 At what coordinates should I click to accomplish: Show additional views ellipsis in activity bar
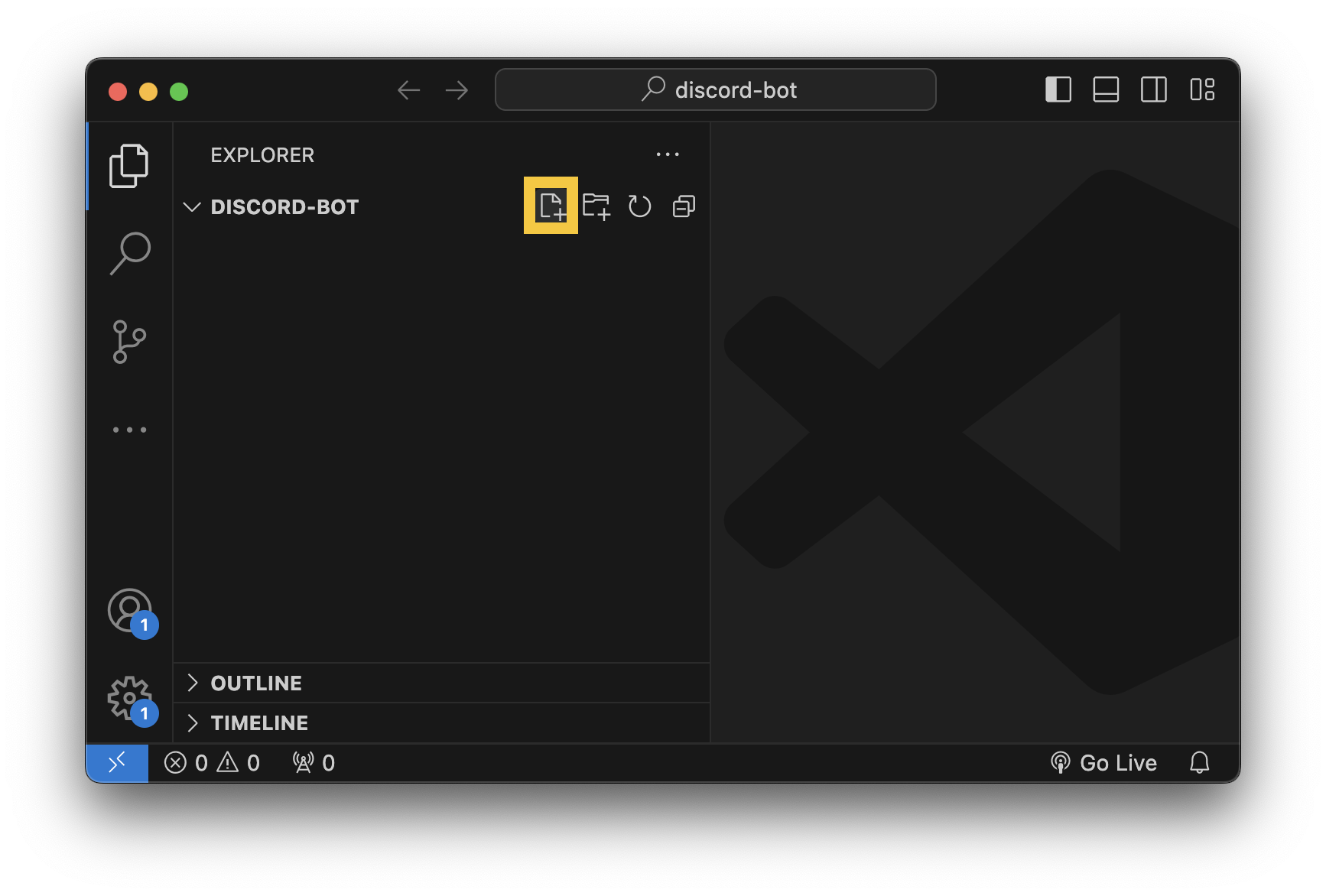[x=129, y=430]
